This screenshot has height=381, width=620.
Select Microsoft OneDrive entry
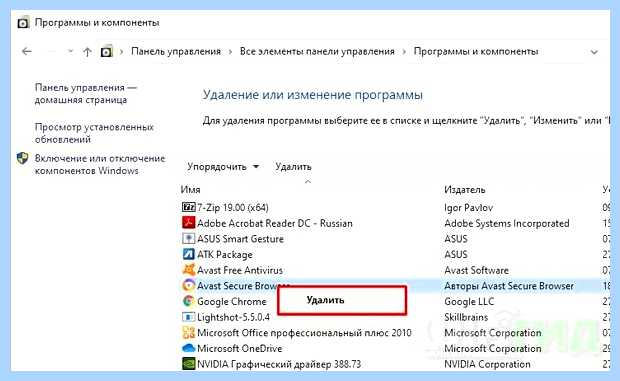click(x=240, y=349)
